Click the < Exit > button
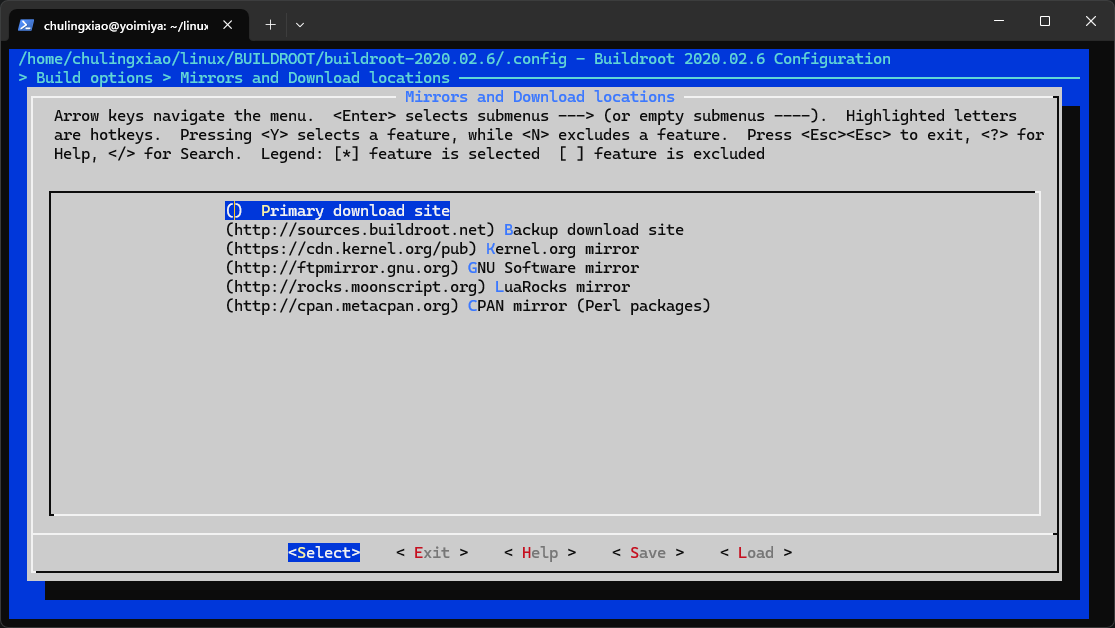Viewport: 1115px width, 628px height. [x=432, y=553]
